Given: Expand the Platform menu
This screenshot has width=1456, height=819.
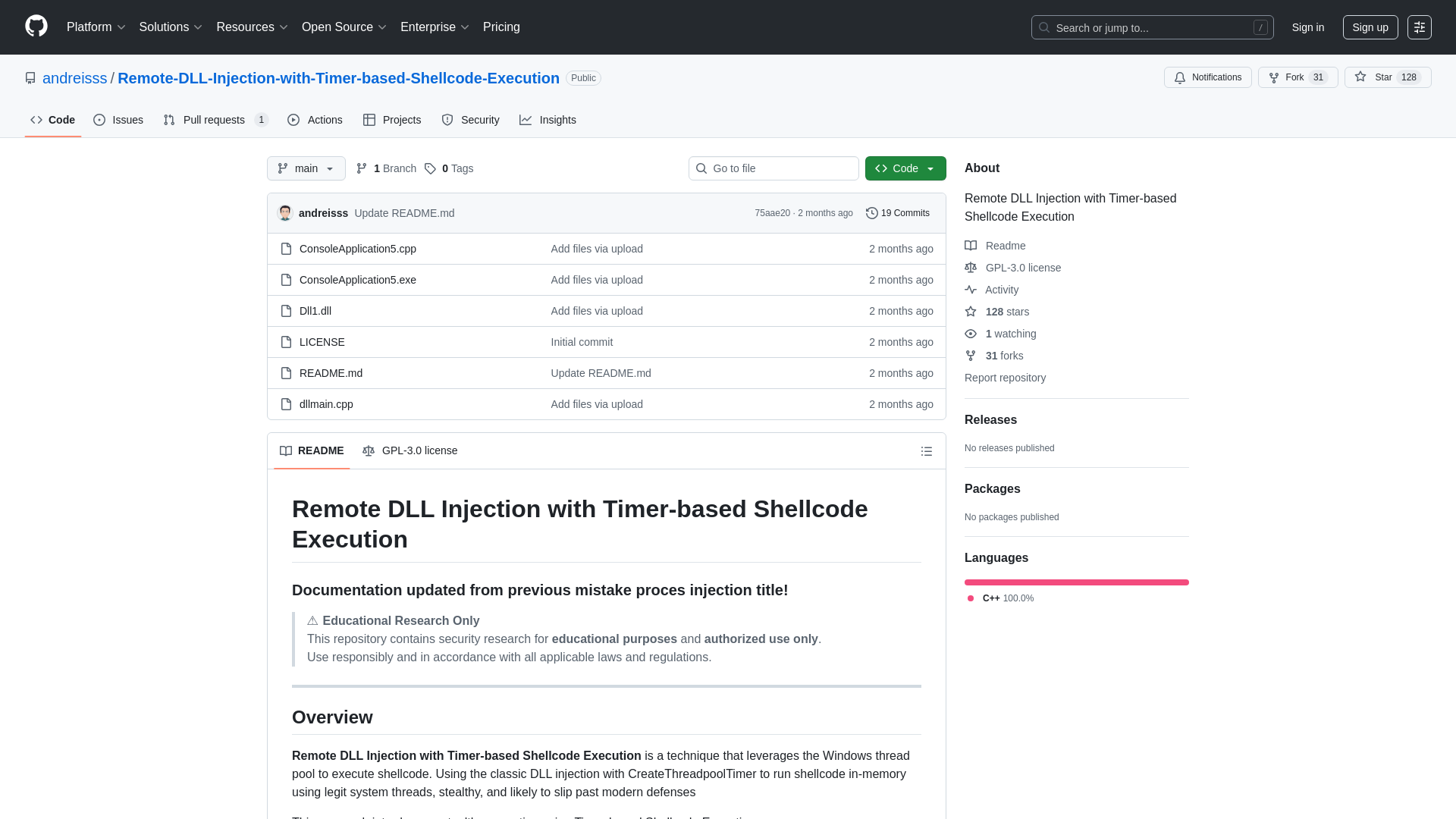Looking at the screenshot, I should (x=96, y=27).
